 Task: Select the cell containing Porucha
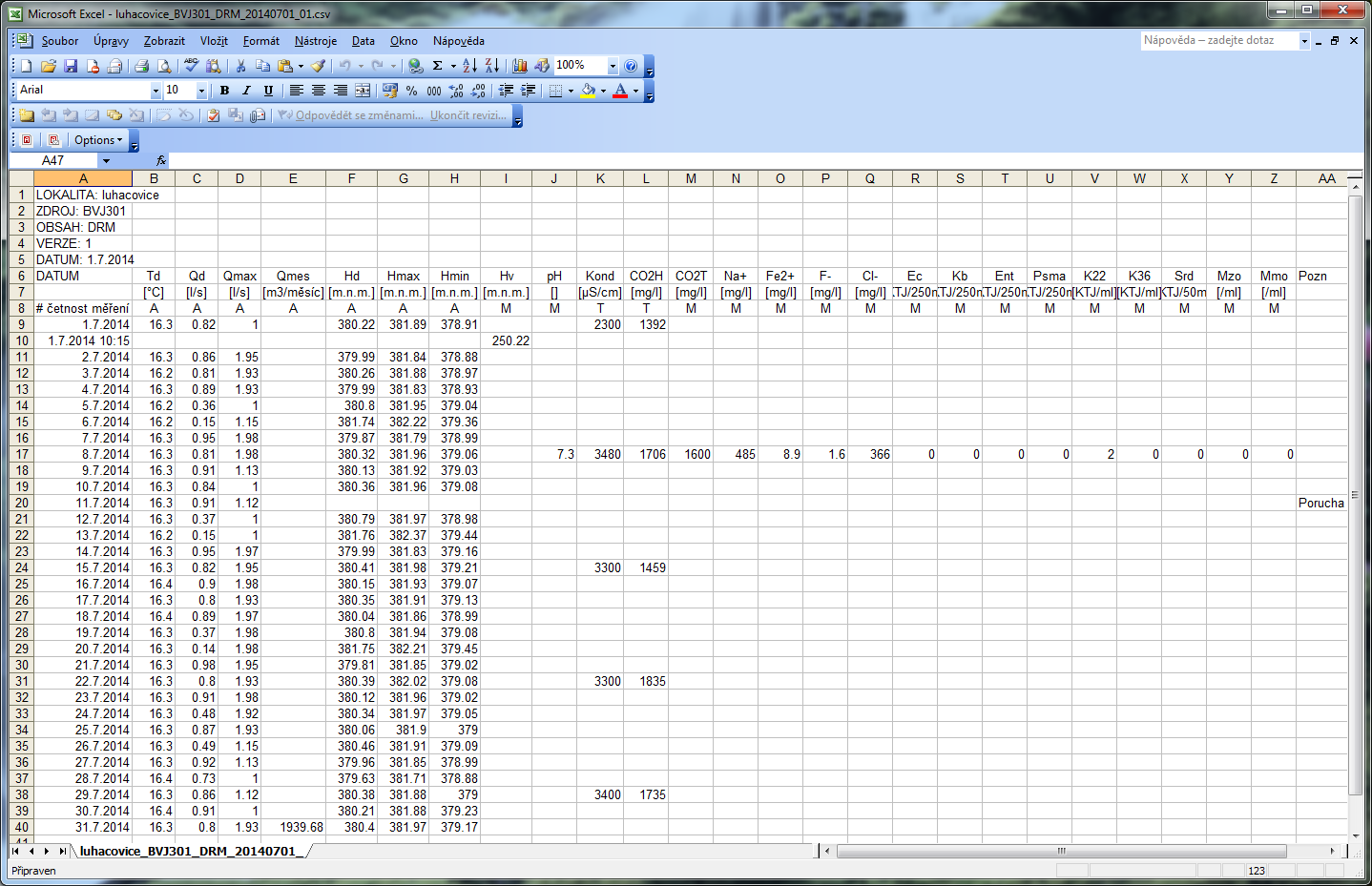pyautogui.click(x=1320, y=503)
